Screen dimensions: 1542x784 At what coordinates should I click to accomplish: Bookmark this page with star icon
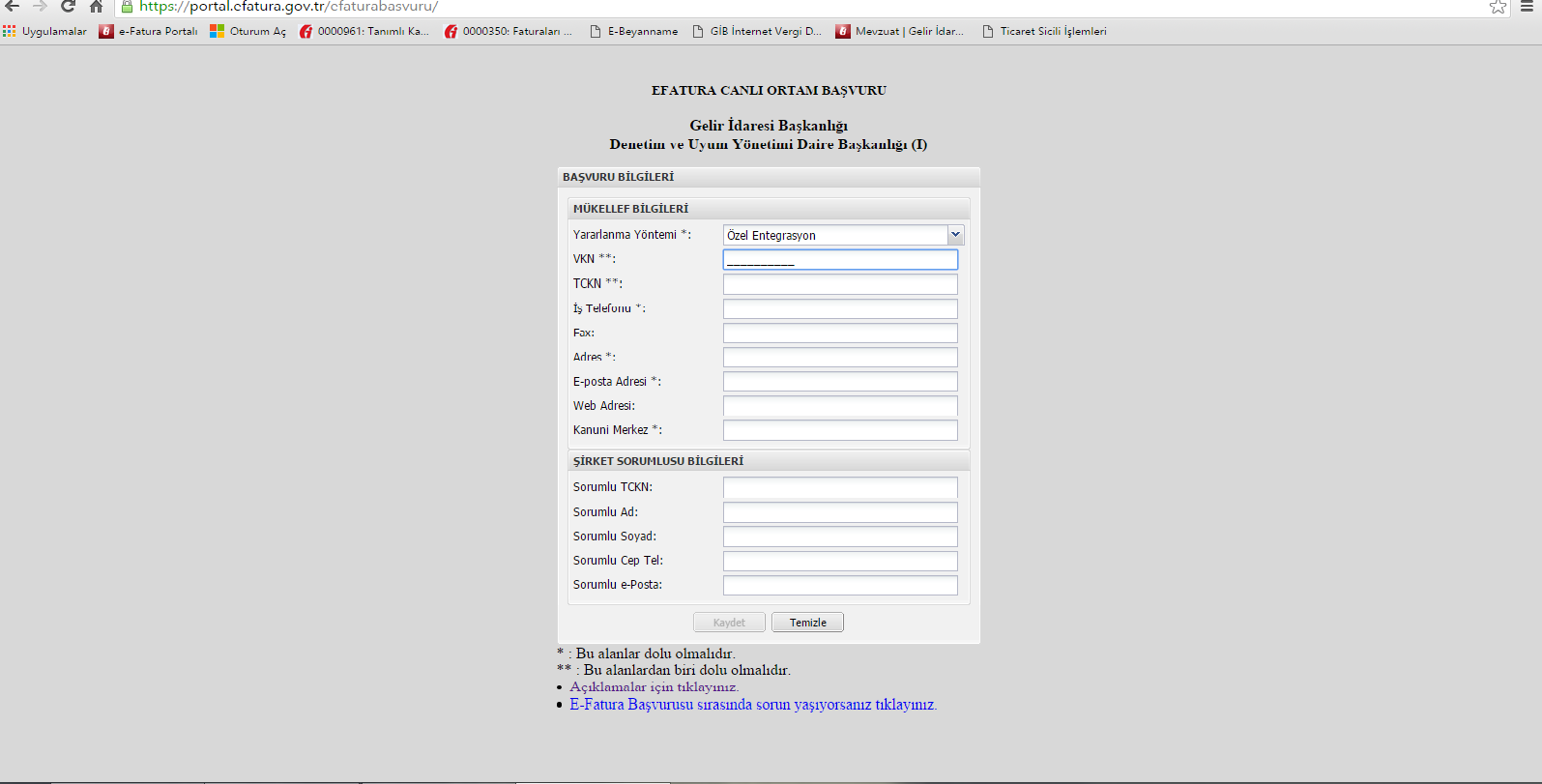tap(1498, 7)
